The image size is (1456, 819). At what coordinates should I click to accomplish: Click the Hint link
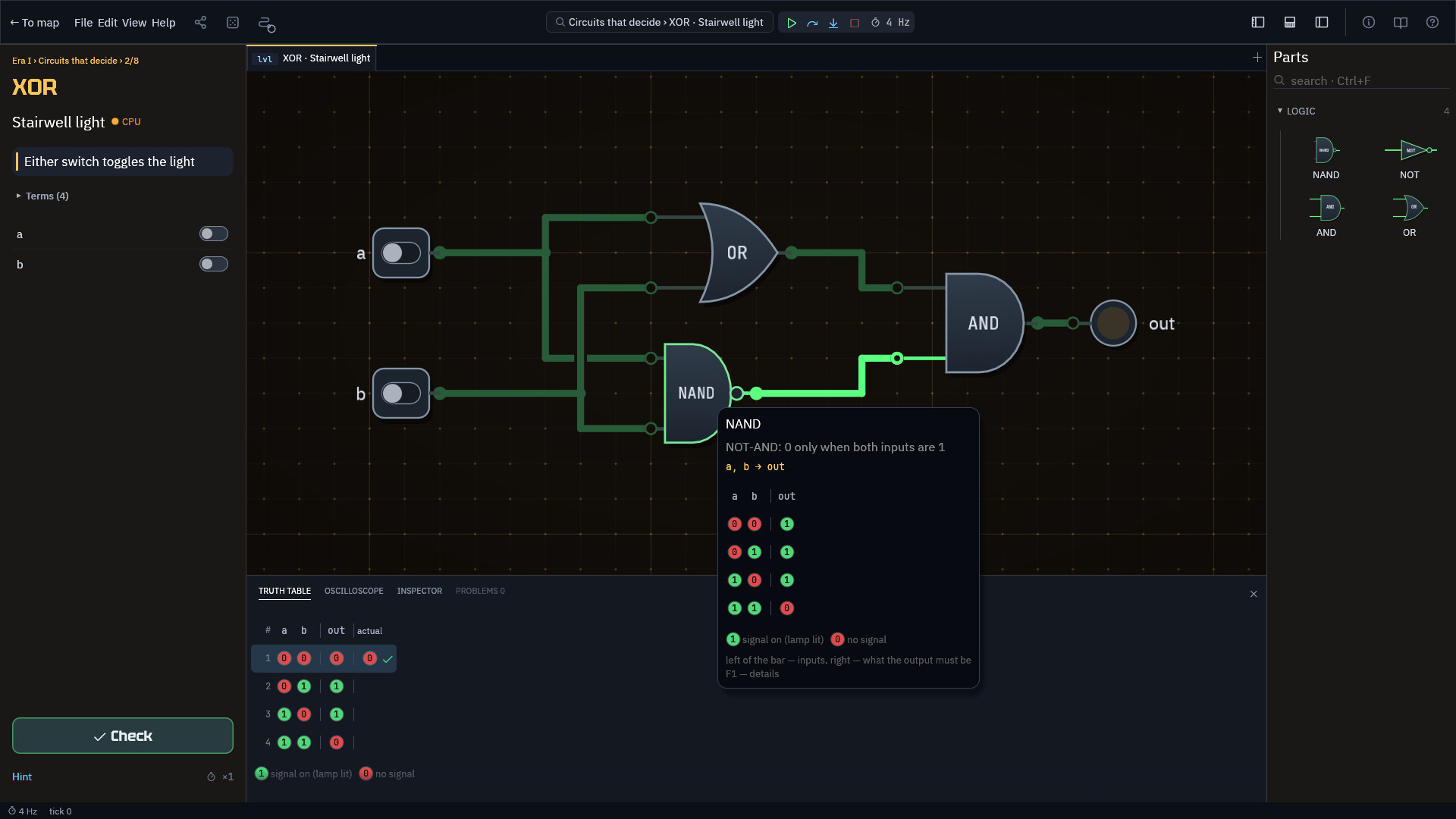22,777
